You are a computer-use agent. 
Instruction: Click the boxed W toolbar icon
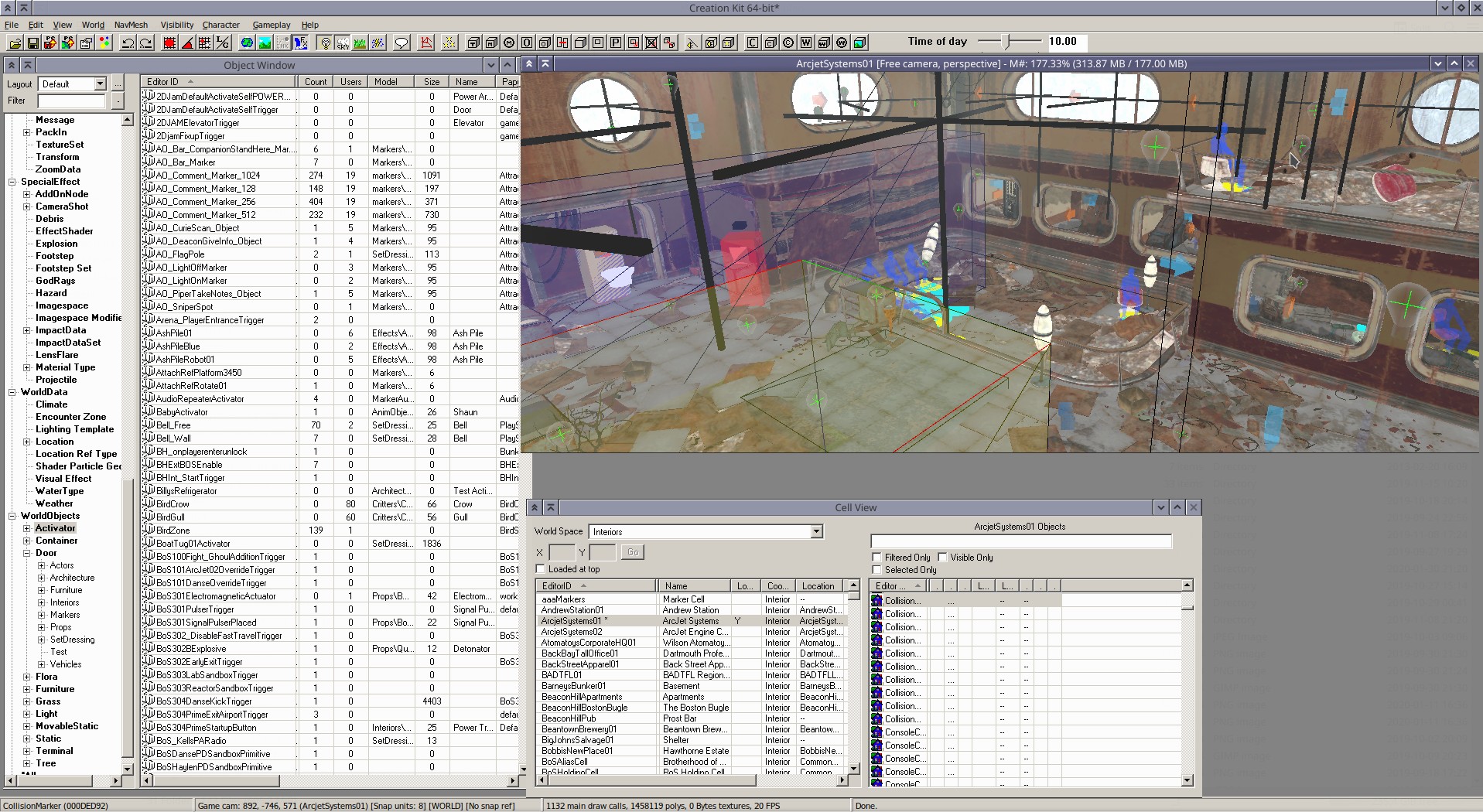(x=806, y=43)
